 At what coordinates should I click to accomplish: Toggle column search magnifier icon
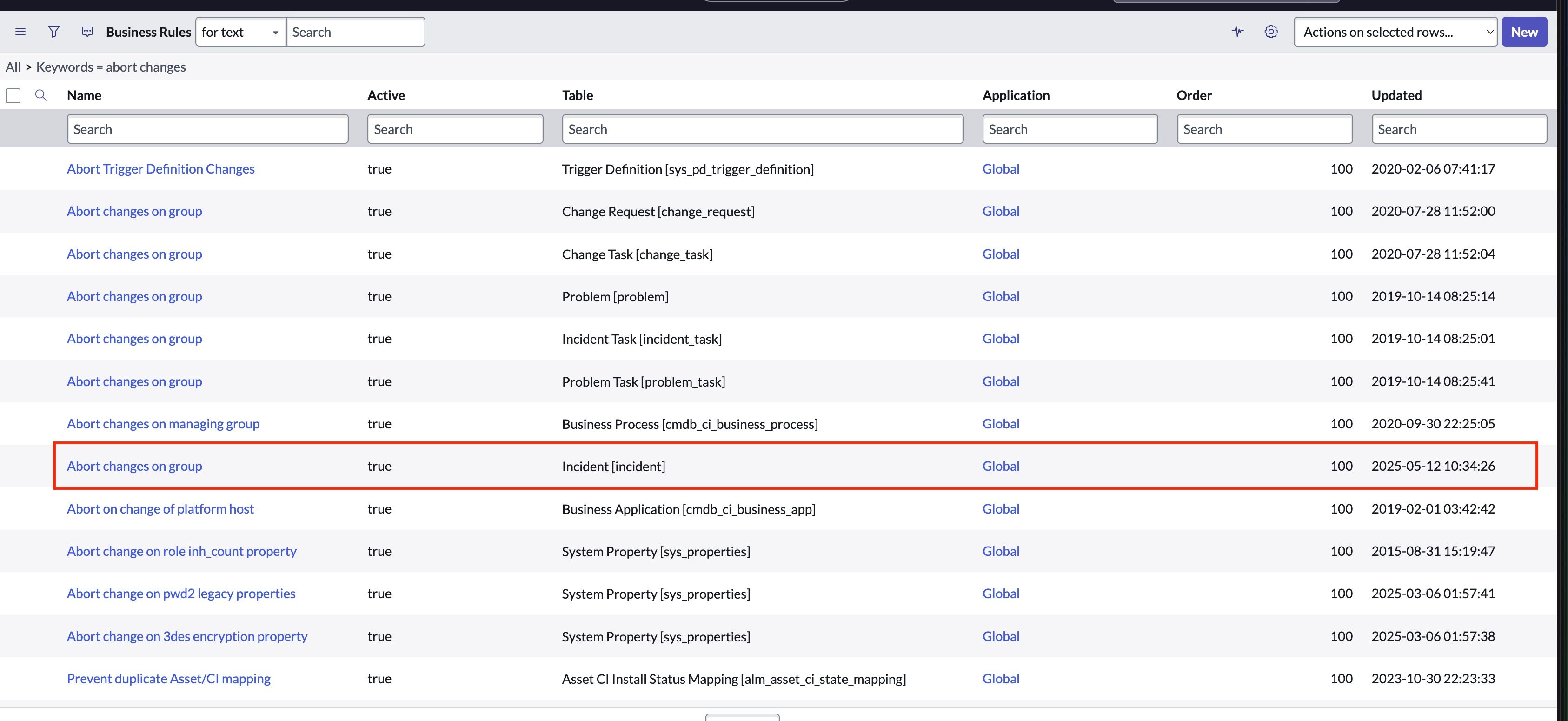point(41,95)
